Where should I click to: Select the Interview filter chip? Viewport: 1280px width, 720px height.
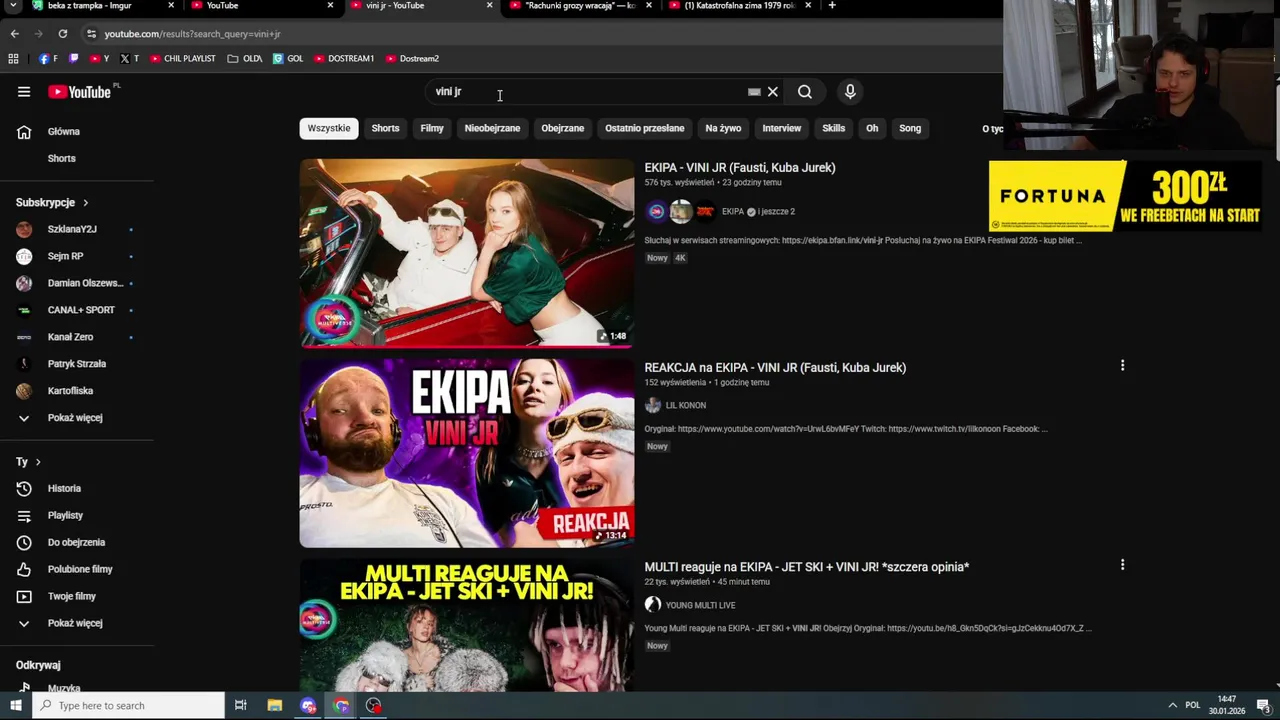point(781,128)
